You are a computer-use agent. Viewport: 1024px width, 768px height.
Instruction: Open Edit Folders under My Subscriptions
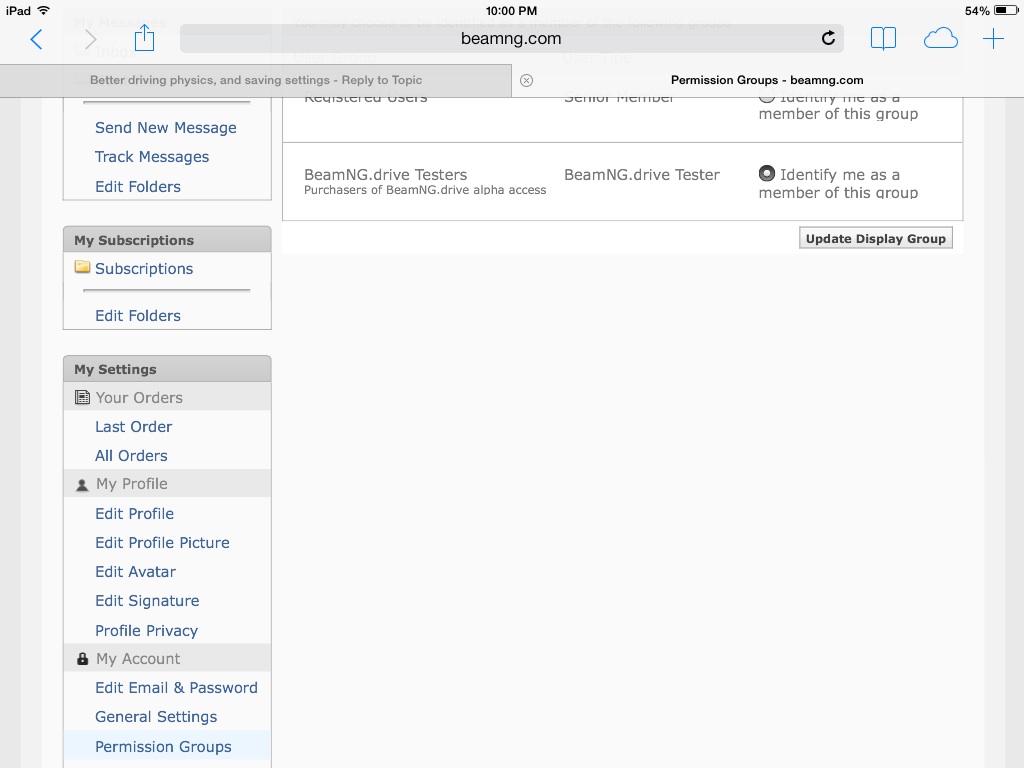point(138,316)
